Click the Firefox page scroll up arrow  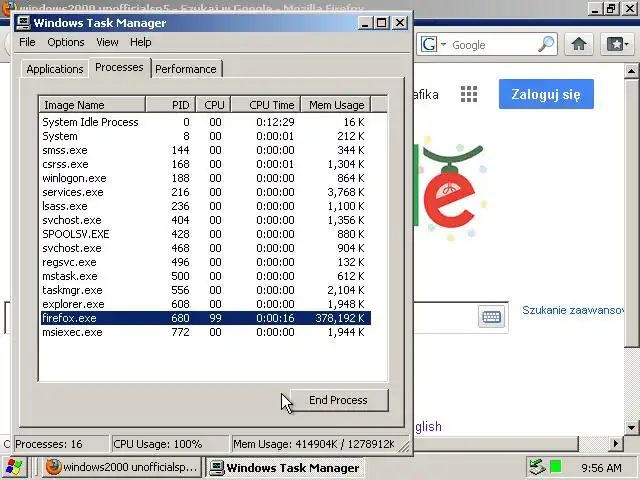[631, 71]
